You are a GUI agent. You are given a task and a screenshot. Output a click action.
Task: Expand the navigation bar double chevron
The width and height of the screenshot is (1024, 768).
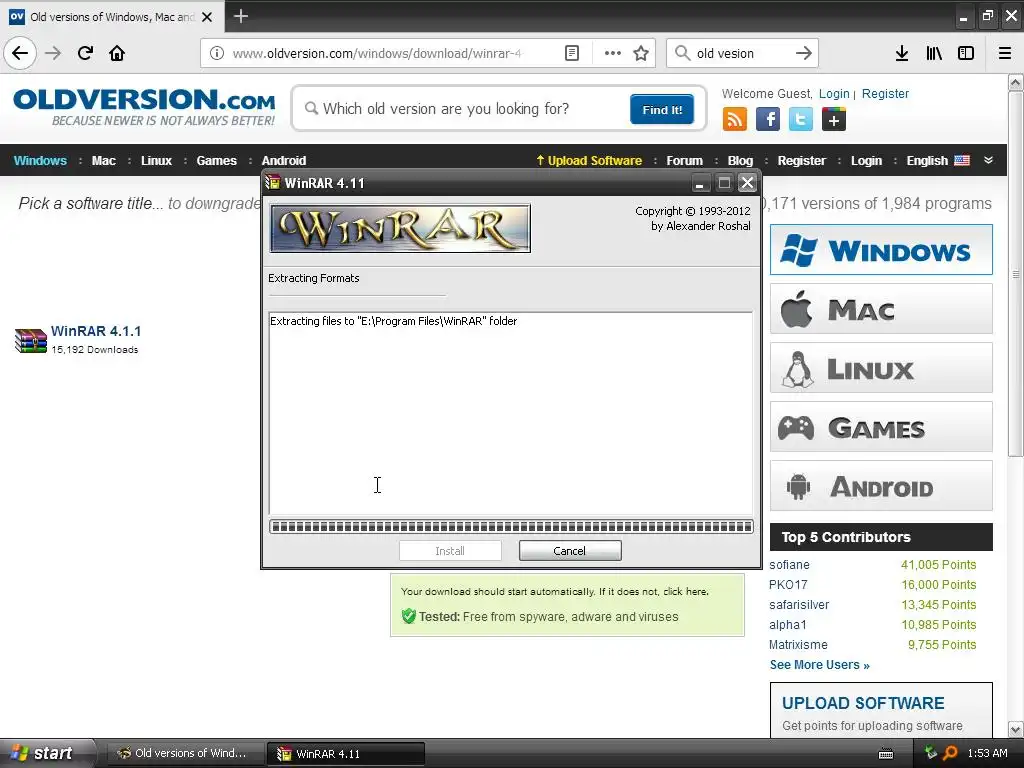click(988, 160)
